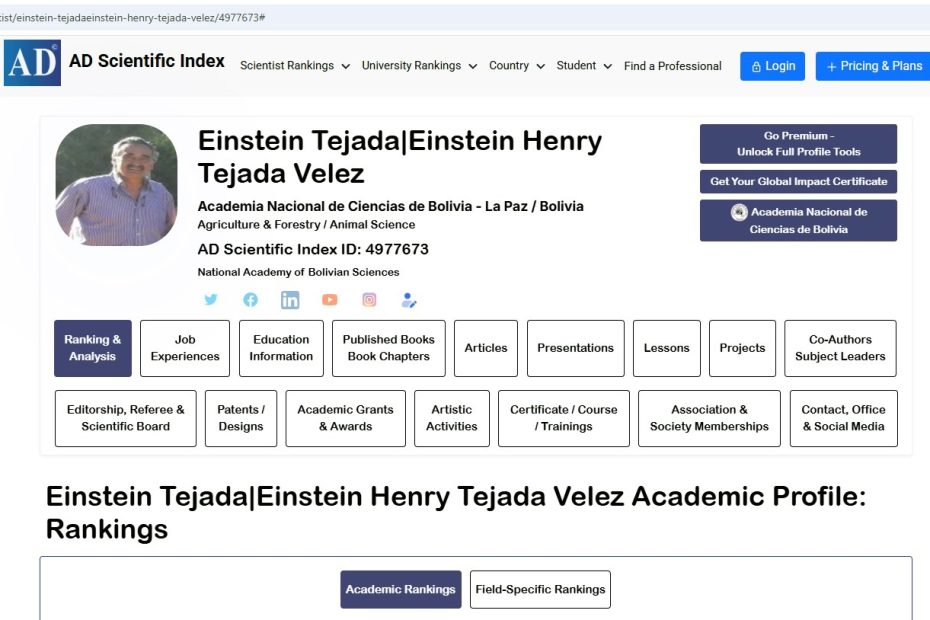Open the University Rankings dropdown menu
The width and height of the screenshot is (930, 620).
(x=419, y=66)
